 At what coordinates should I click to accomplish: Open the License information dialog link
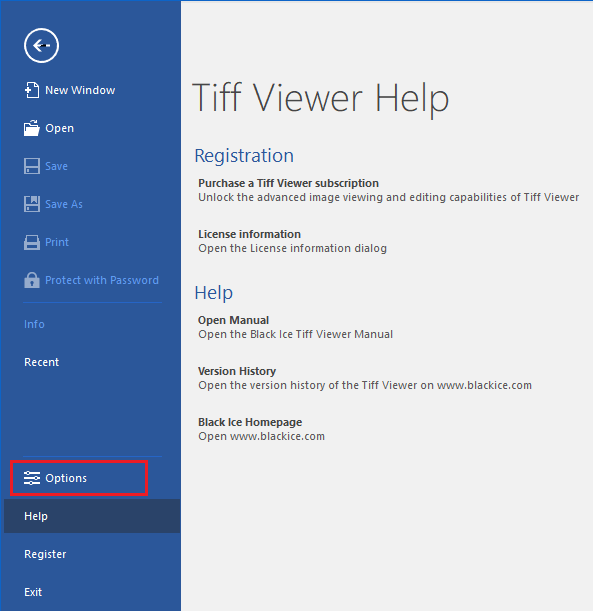point(249,234)
